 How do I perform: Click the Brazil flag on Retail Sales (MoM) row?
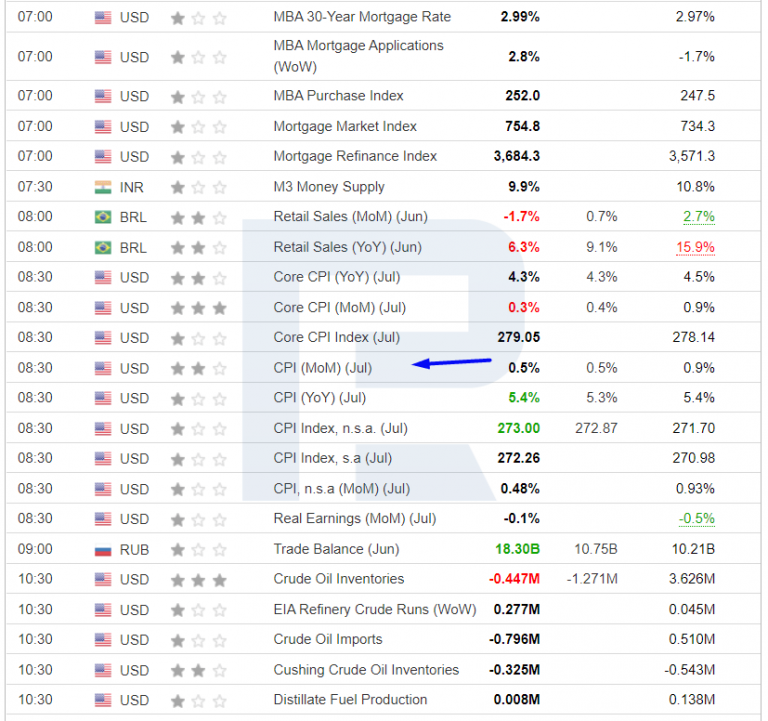pos(103,217)
